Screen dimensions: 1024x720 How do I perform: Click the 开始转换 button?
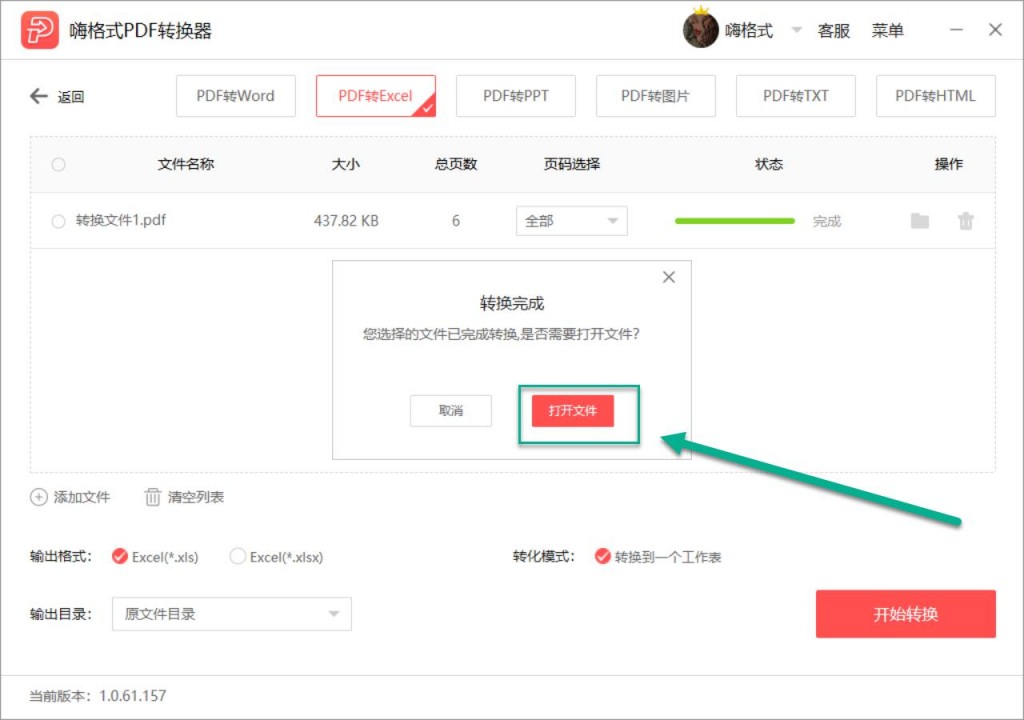click(x=906, y=614)
